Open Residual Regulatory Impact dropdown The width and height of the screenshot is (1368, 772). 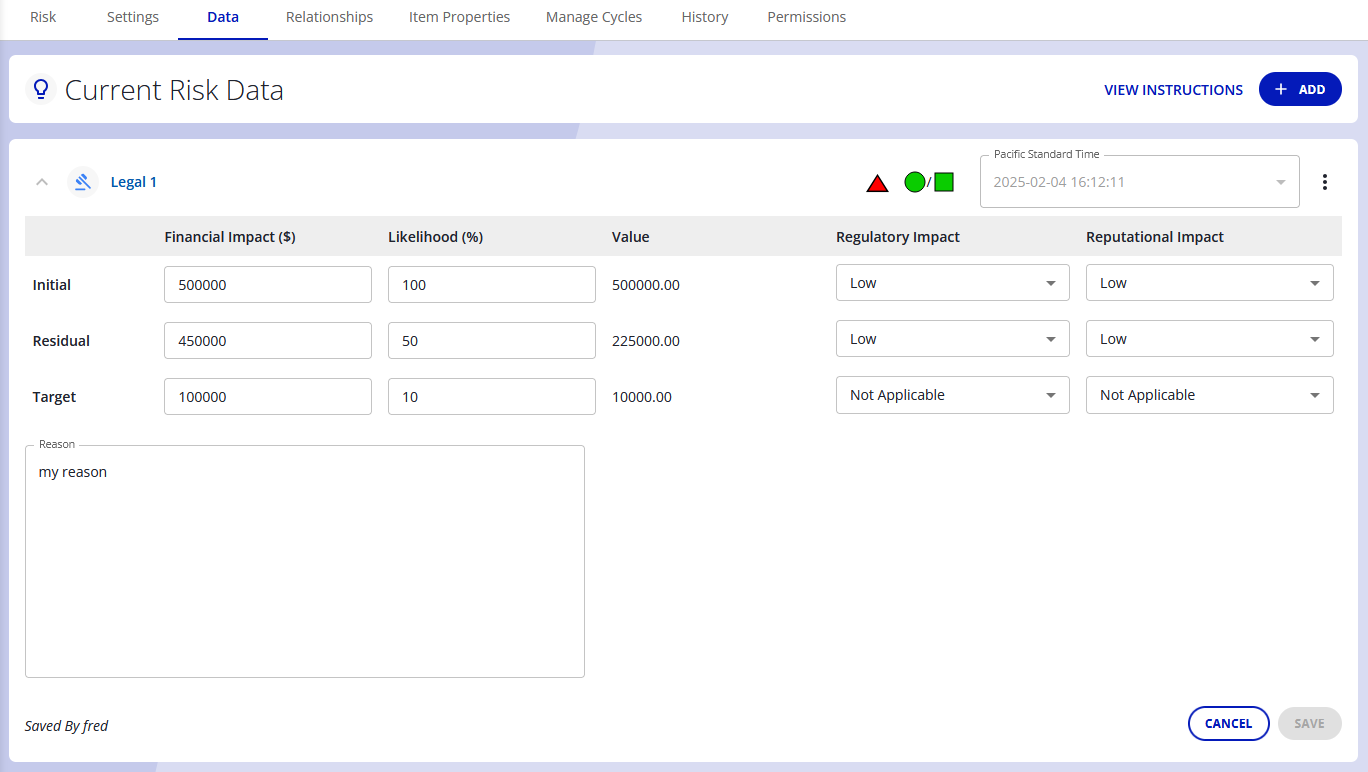point(952,339)
